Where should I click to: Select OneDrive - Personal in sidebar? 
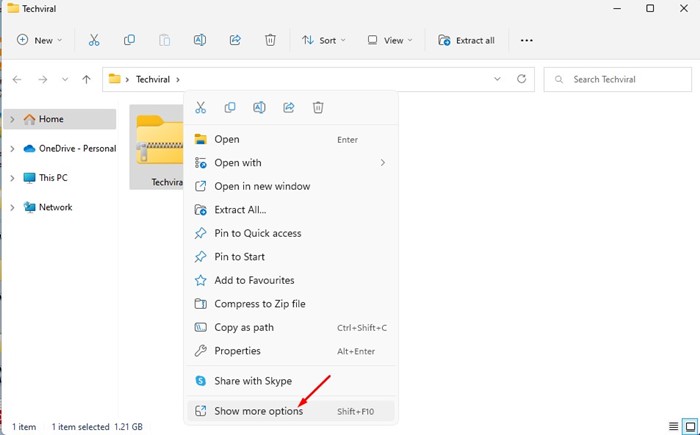click(x=59, y=149)
